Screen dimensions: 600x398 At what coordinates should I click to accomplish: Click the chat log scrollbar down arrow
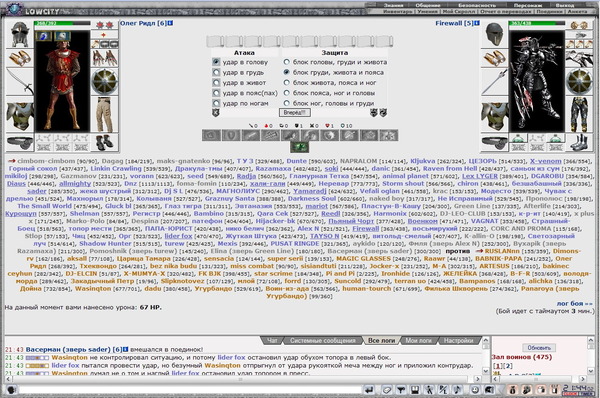click(x=485, y=371)
